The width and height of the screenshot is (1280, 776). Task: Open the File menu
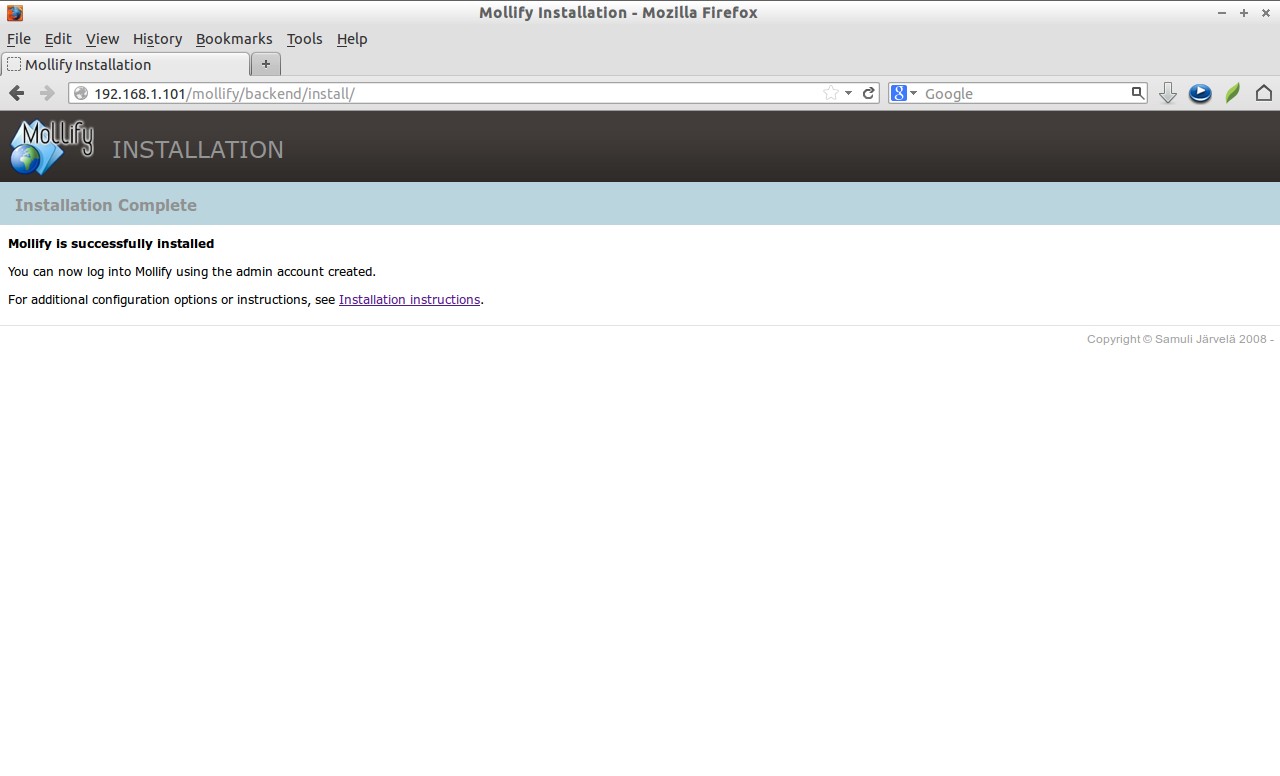coord(19,39)
